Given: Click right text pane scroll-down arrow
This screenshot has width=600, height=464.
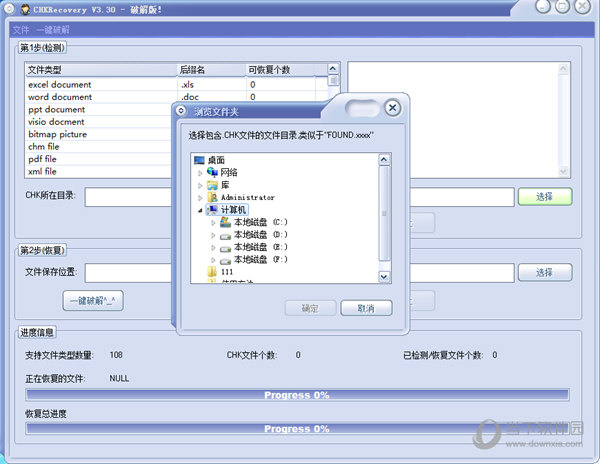Looking at the screenshot, I should pos(563,171).
